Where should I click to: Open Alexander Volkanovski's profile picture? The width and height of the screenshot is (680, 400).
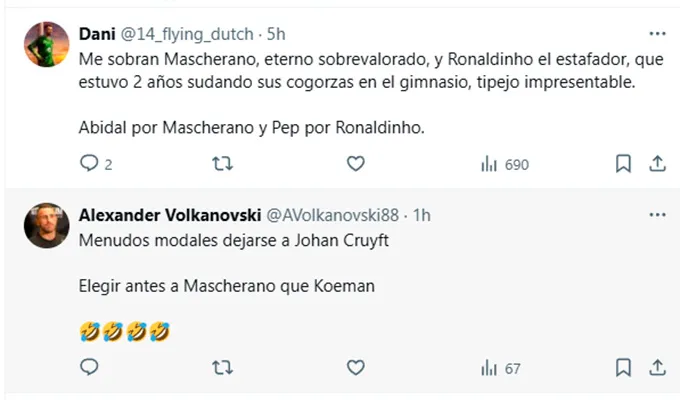tap(46, 228)
